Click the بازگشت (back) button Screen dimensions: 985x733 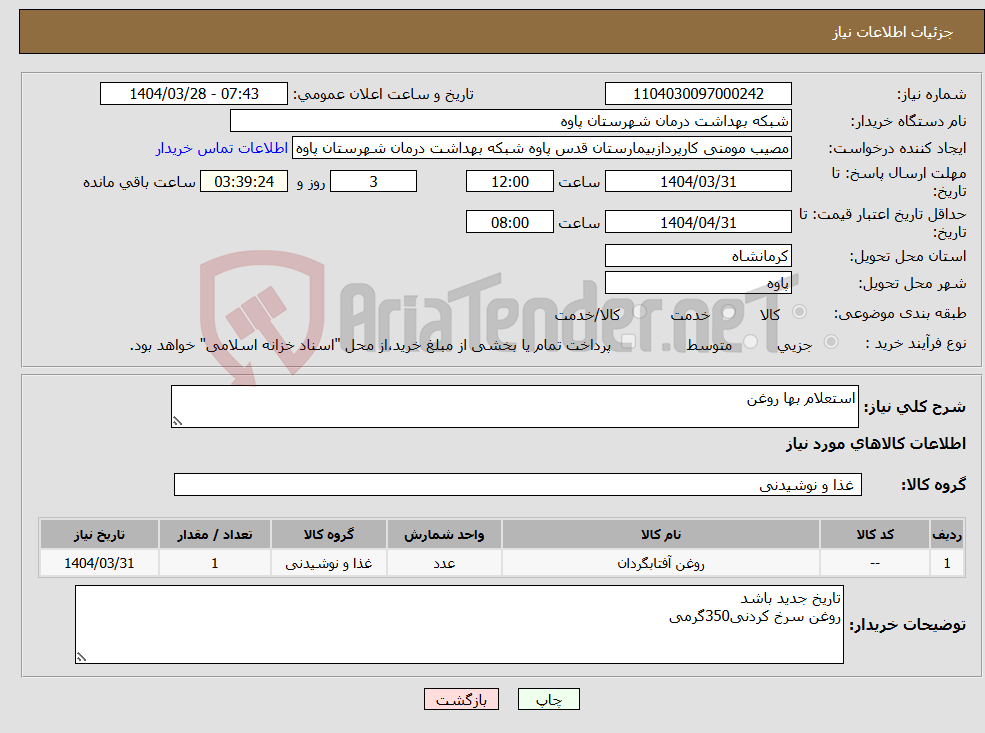point(461,699)
